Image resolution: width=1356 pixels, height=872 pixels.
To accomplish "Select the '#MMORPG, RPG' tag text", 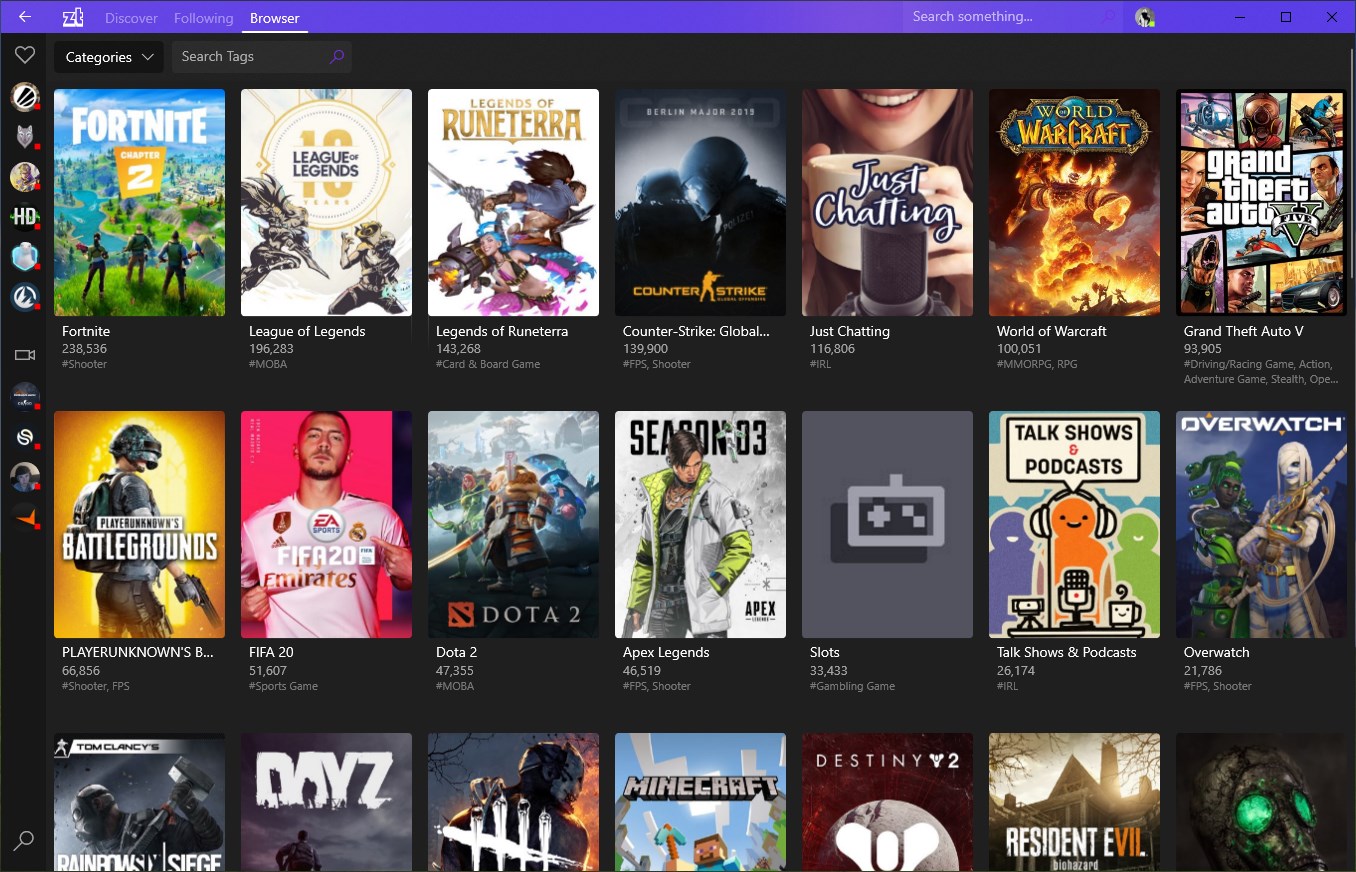I will [1037, 364].
